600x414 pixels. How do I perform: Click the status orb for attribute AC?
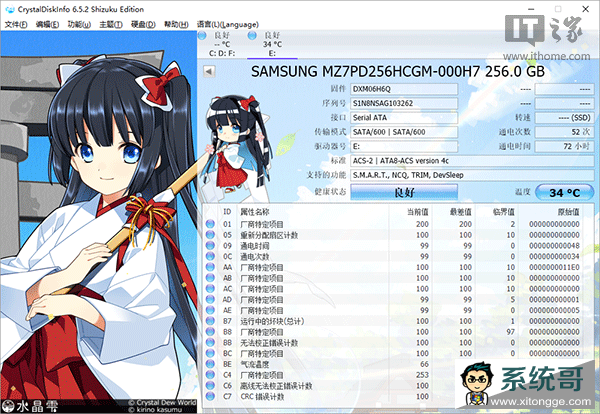click(x=210, y=288)
